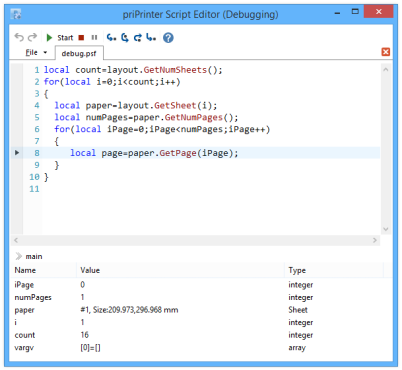402x370 pixels.
Task: Open the File dropdown menu
Action: click(x=36, y=53)
